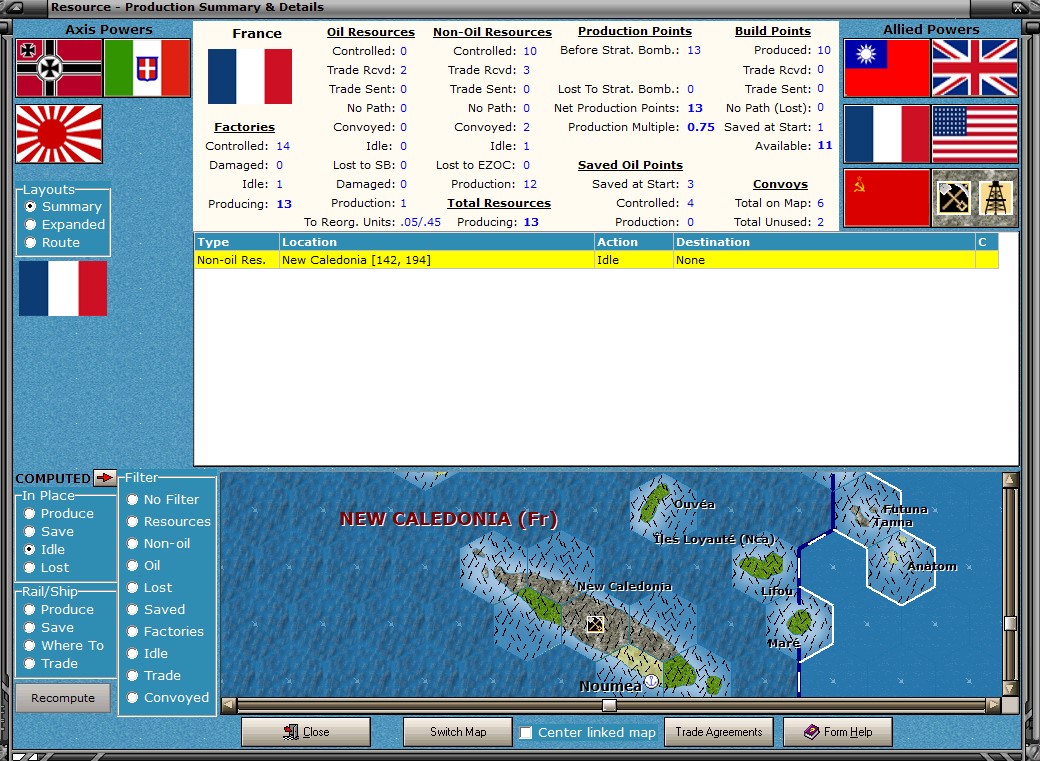Choose the Summary layout option
This screenshot has height=761, width=1040.
click(31, 206)
